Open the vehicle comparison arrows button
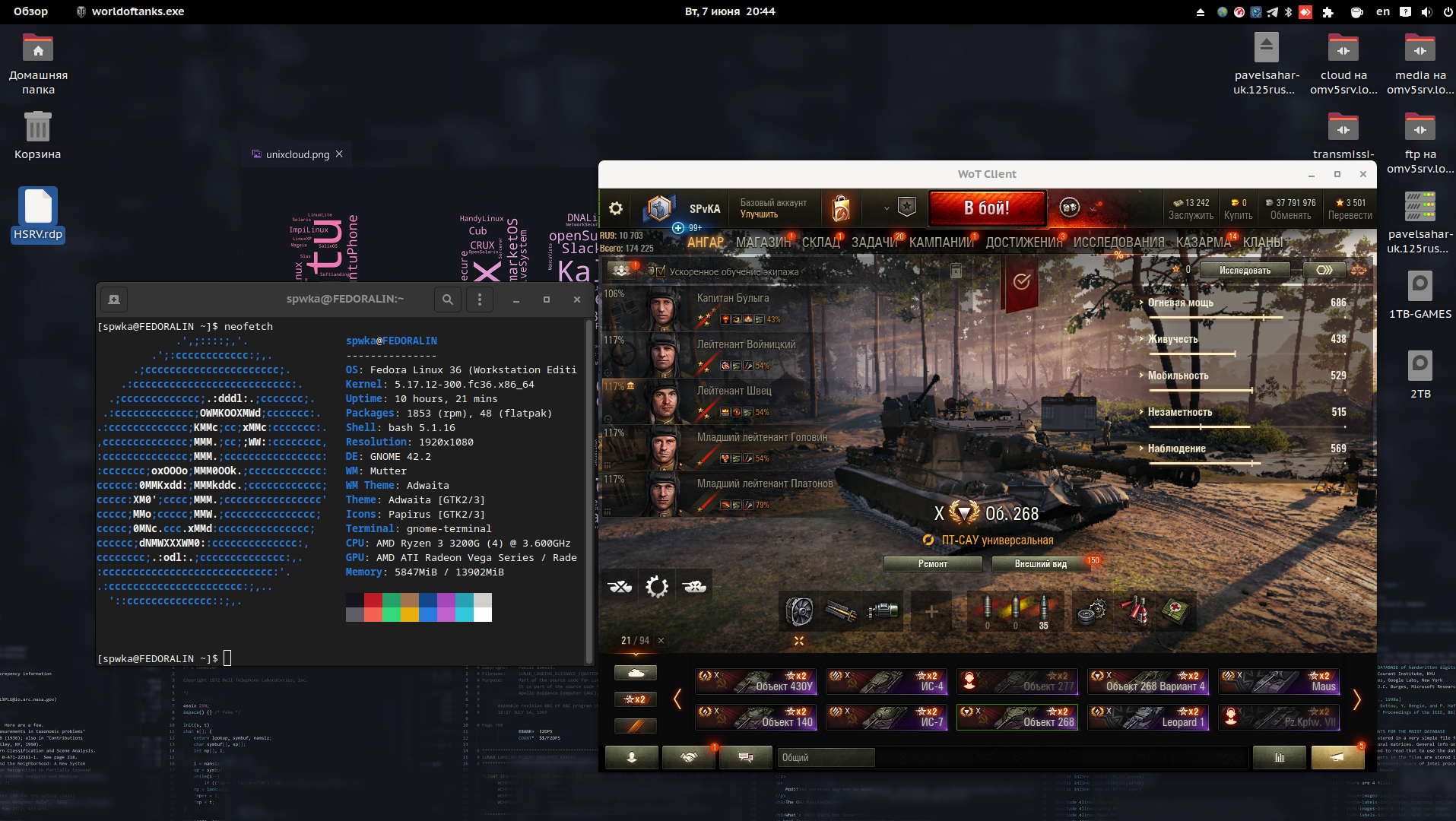The height and width of the screenshot is (821, 1456). pos(1324,270)
